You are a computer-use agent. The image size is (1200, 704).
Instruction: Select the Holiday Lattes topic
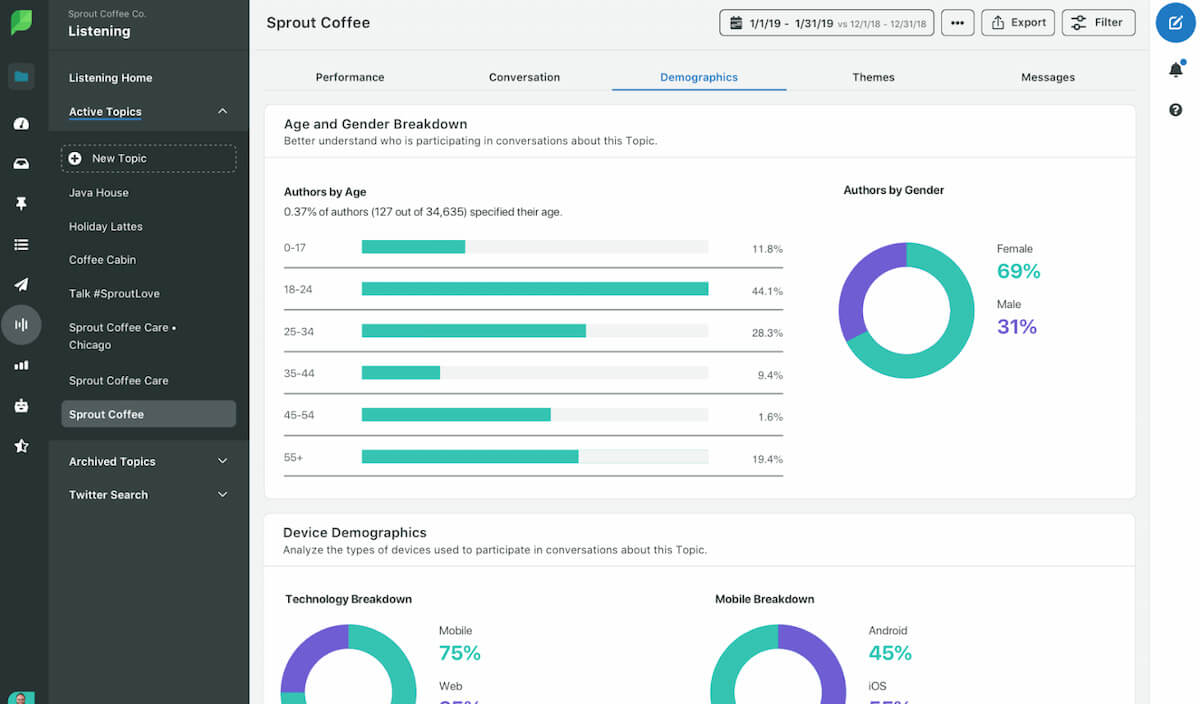click(x=103, y=226)
